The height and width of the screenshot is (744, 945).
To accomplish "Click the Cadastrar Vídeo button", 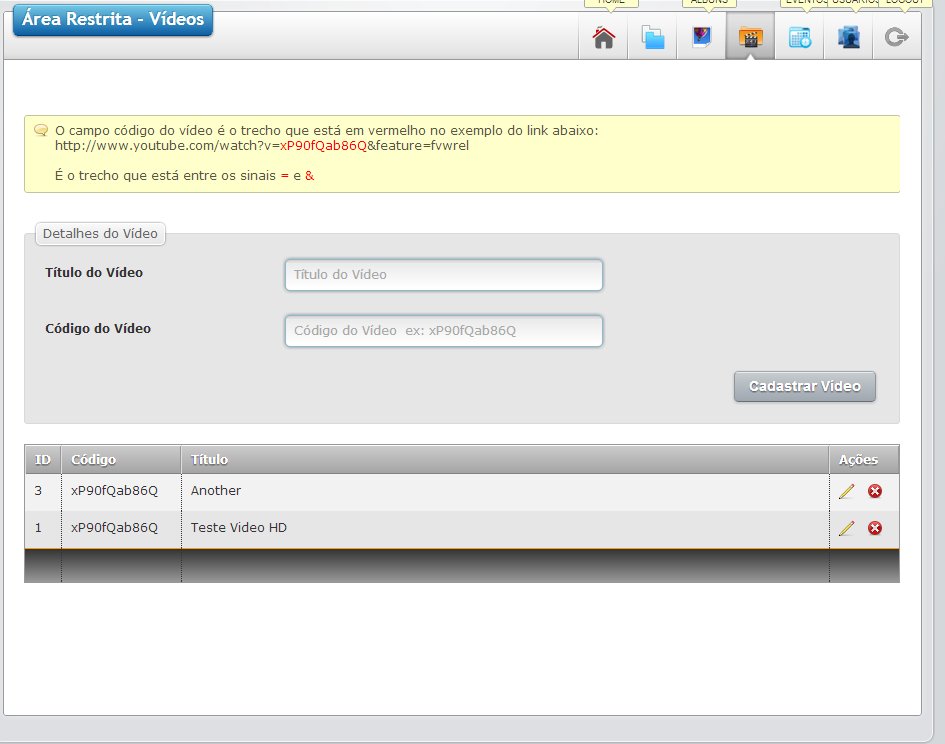I will pos(805,386).
